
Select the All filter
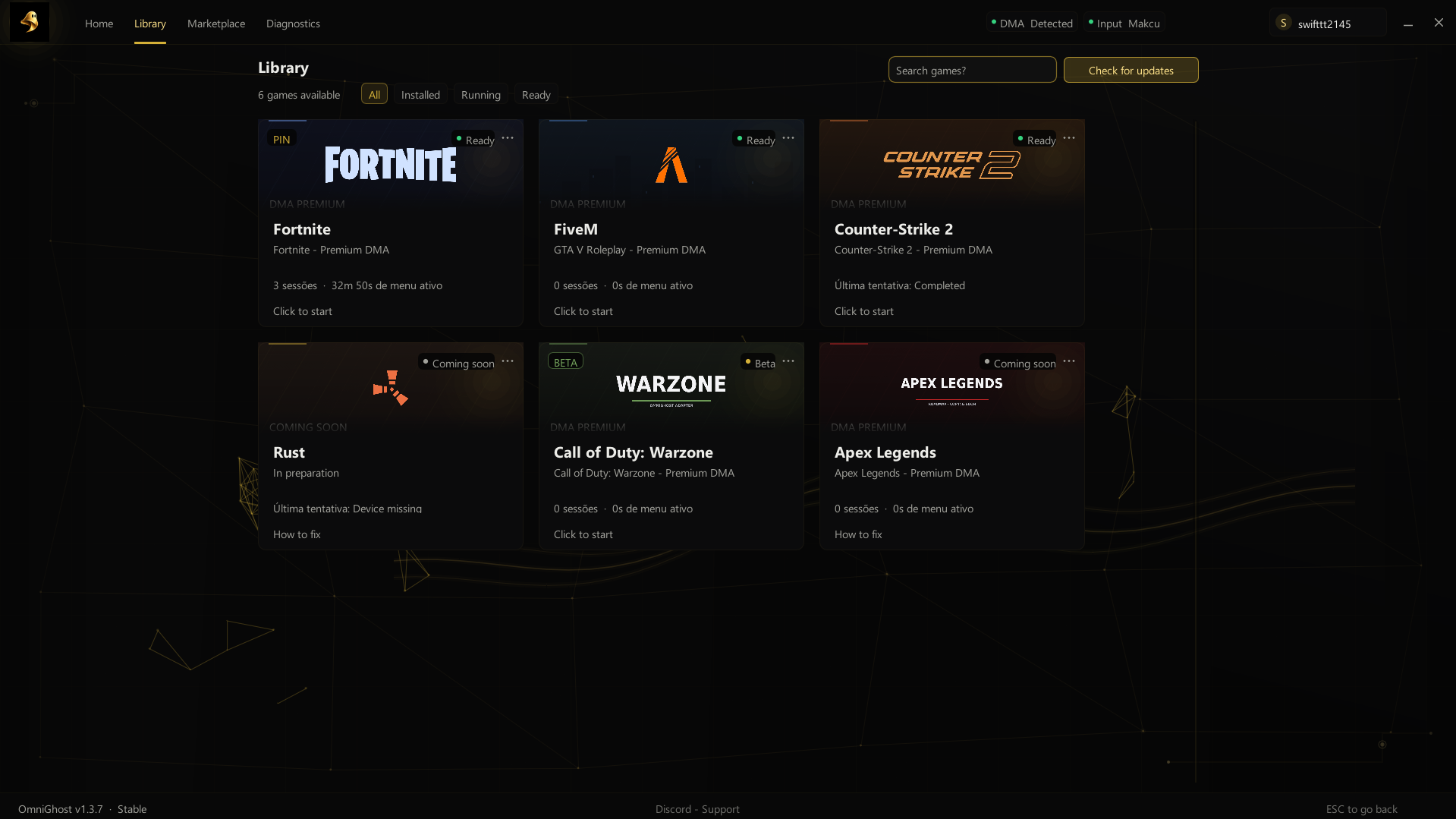click(x=375, y=94)
